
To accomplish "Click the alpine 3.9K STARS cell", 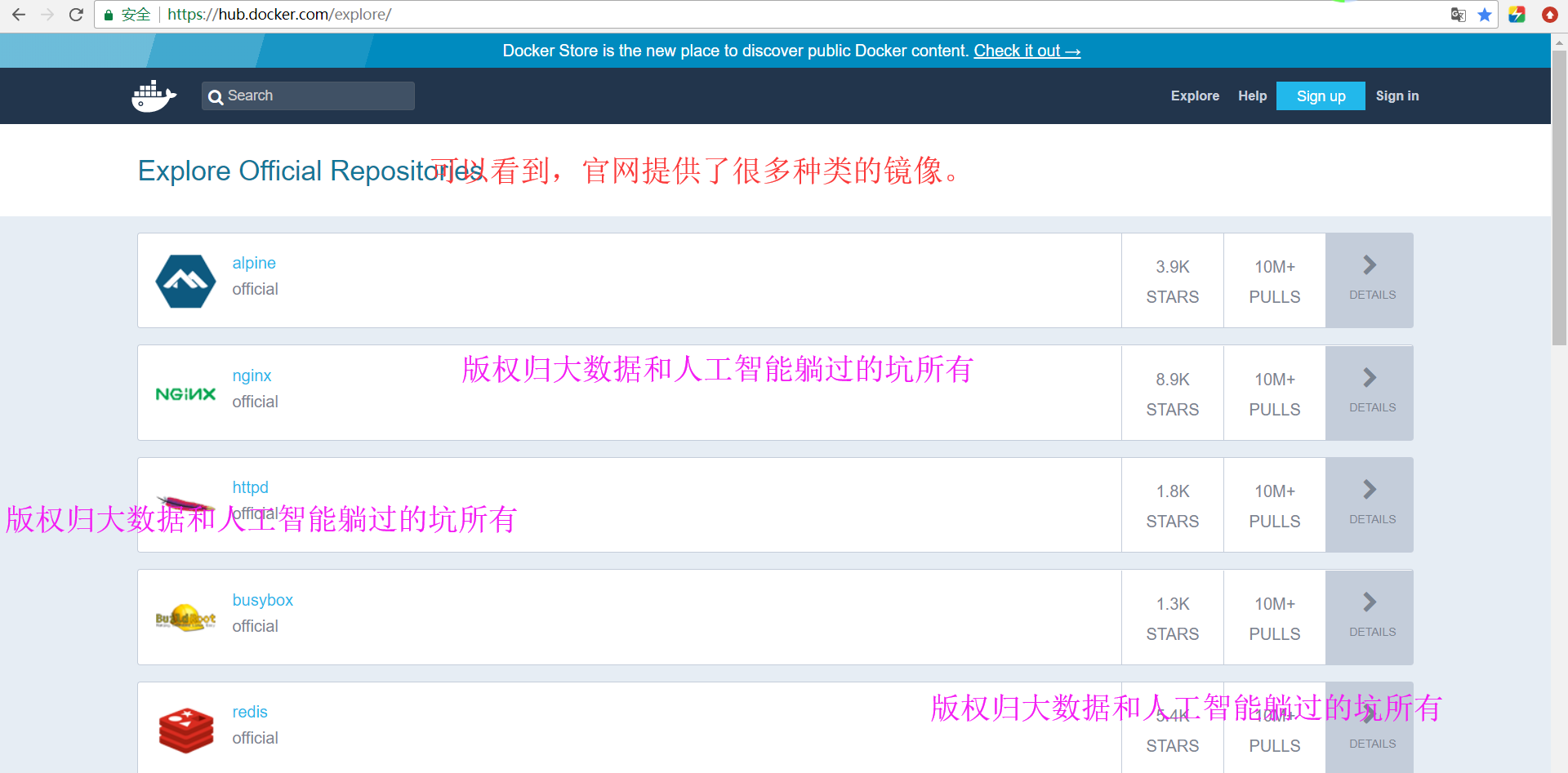I will (x=1173, y=281).
